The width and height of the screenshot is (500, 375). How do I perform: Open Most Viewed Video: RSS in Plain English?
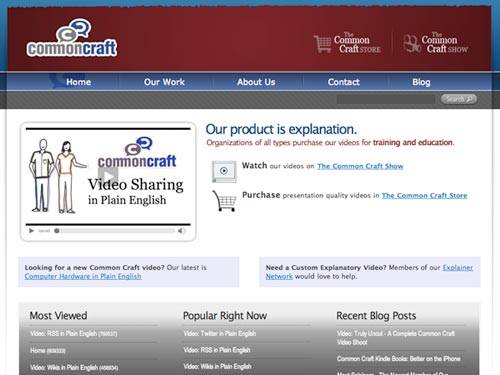pos(73,334)
